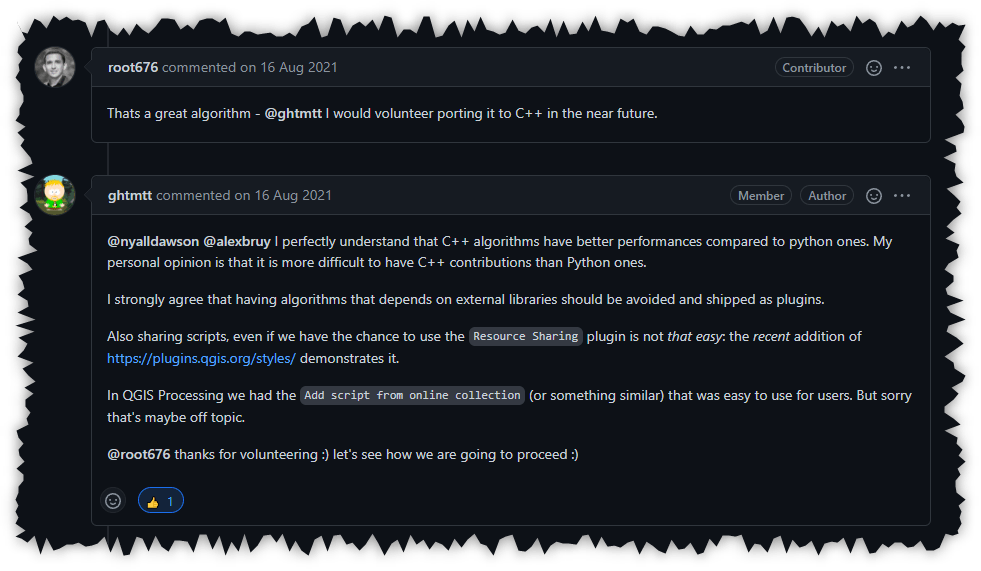This screenshot has width=981, height=571.
Task: Click the Author badge
Action: pos(827,196)
